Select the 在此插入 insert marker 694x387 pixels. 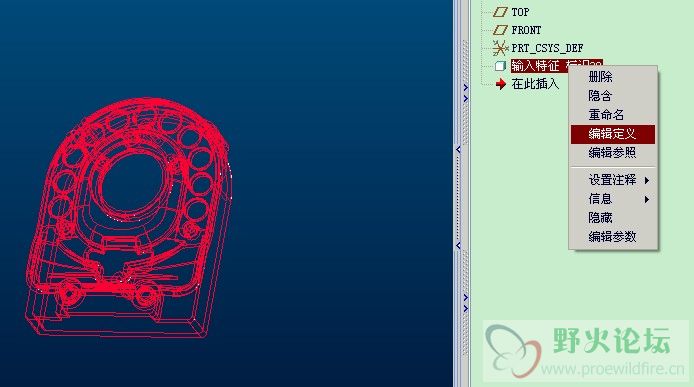[x=535, y=84]
